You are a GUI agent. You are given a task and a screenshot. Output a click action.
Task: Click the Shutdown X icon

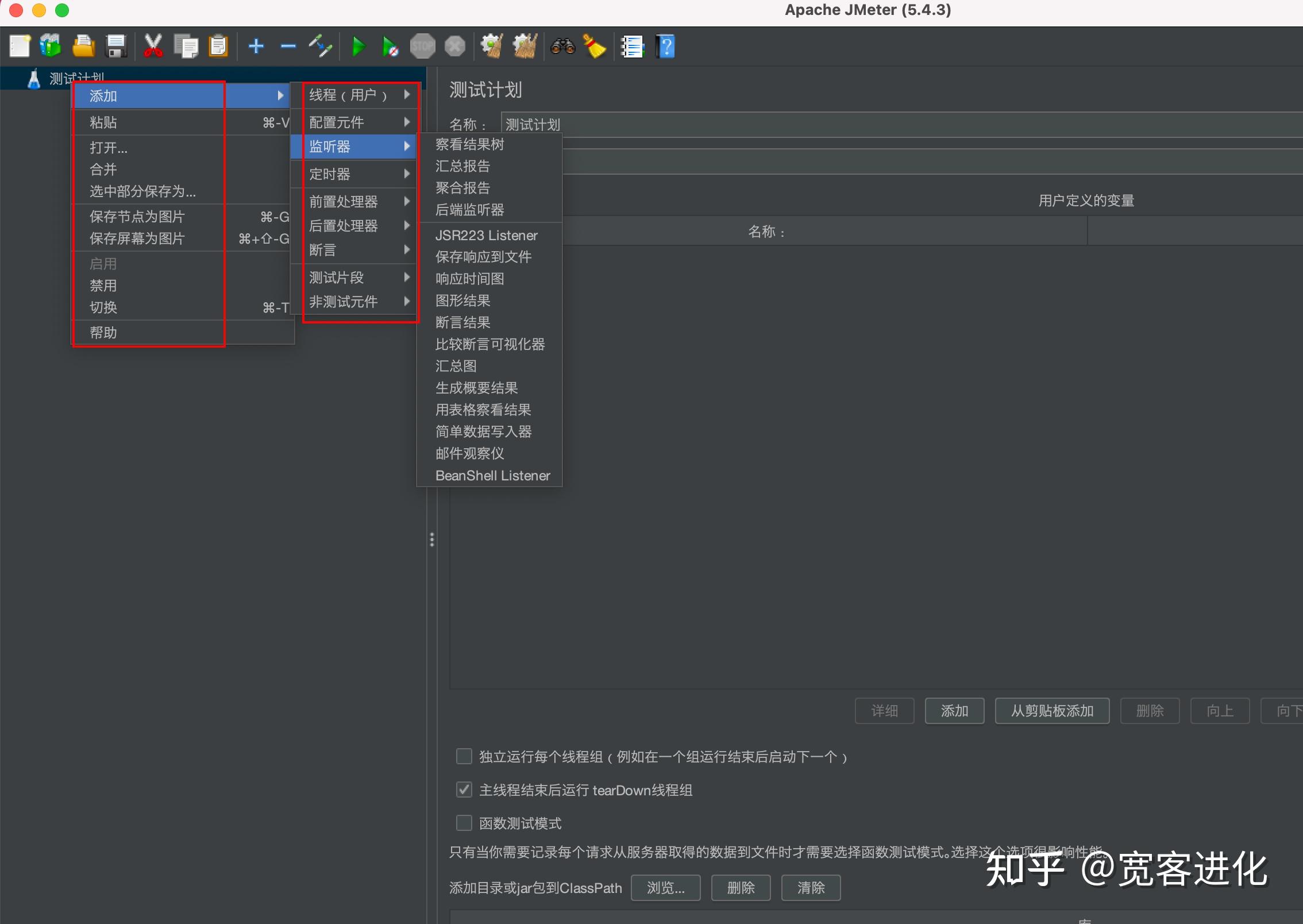pos(455,47)
